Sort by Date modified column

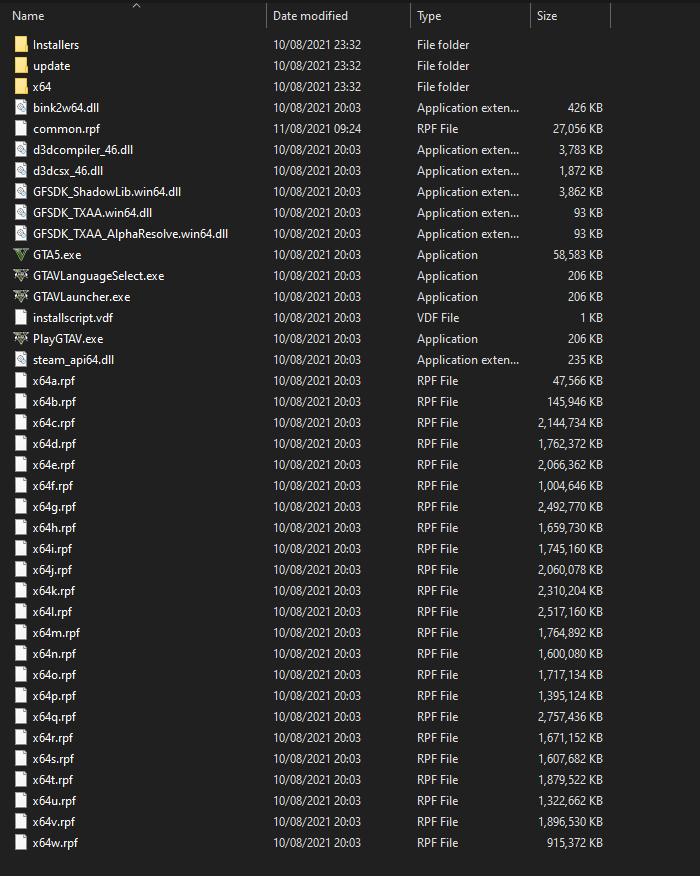click(x=310, y=16)
